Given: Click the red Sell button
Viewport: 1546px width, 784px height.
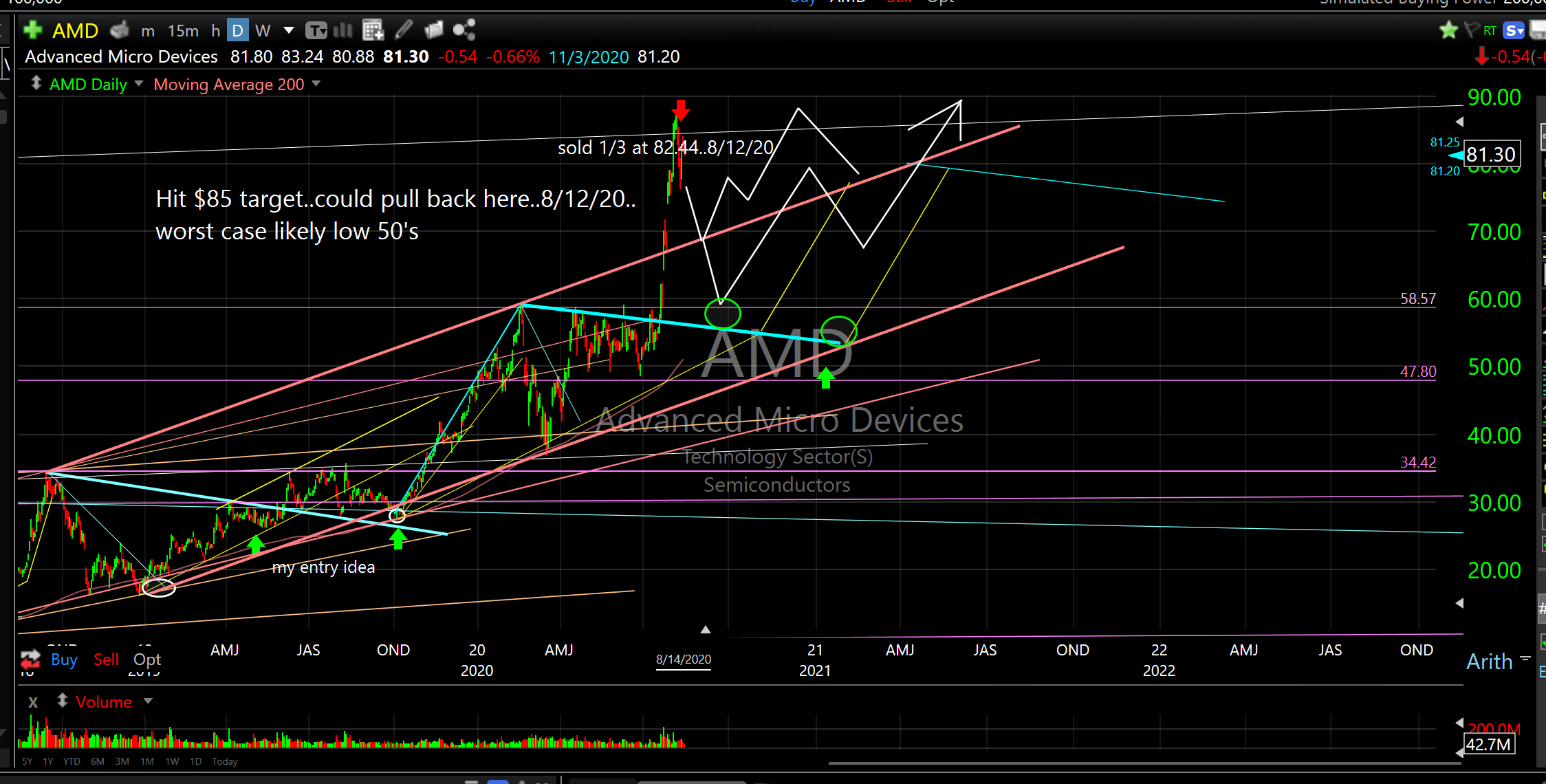Looking at the screenshot, I should tap(106, 660).
